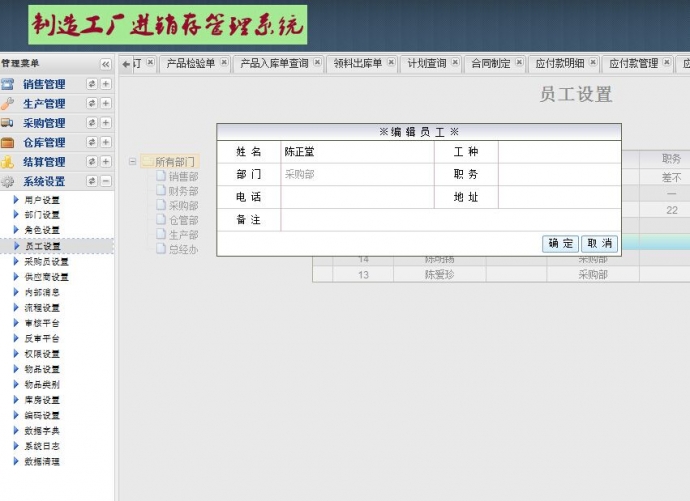Expand the 生产管理 section
The image size is (690, 501).
click(x=106, y=103)
